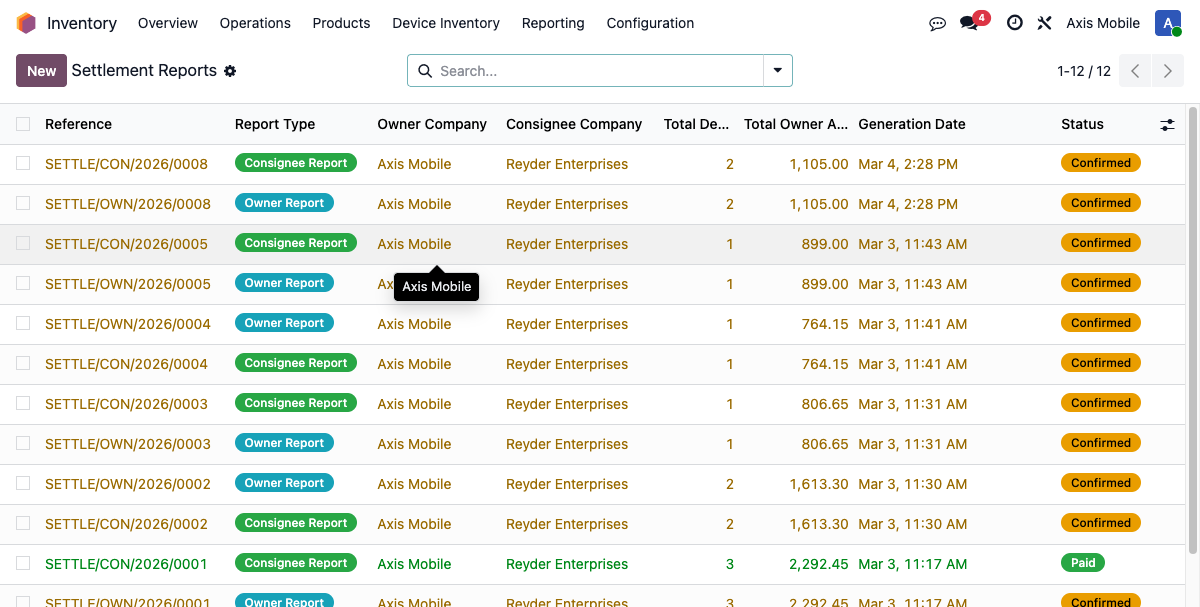Open the gear actions menu beside Settlement Reports
This screenshot has height=607, width=1200.
click(230, 71)
